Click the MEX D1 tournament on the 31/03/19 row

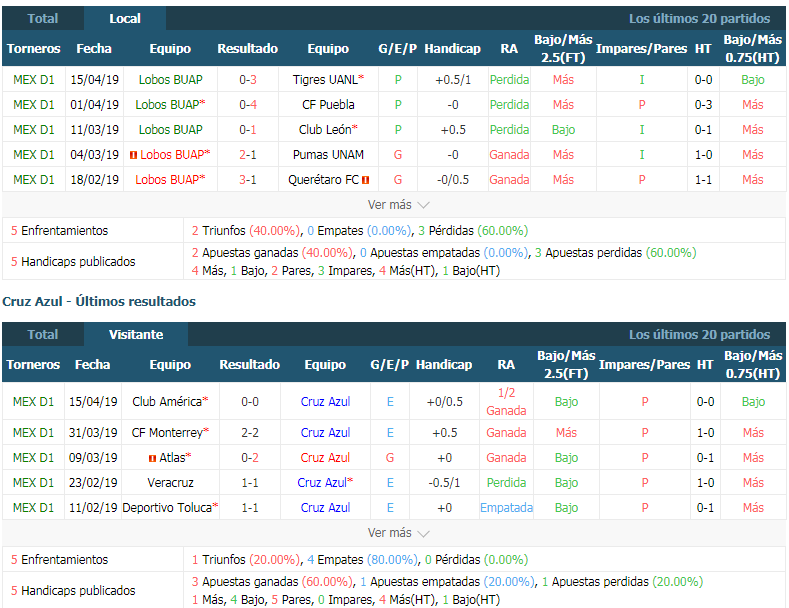33,433
